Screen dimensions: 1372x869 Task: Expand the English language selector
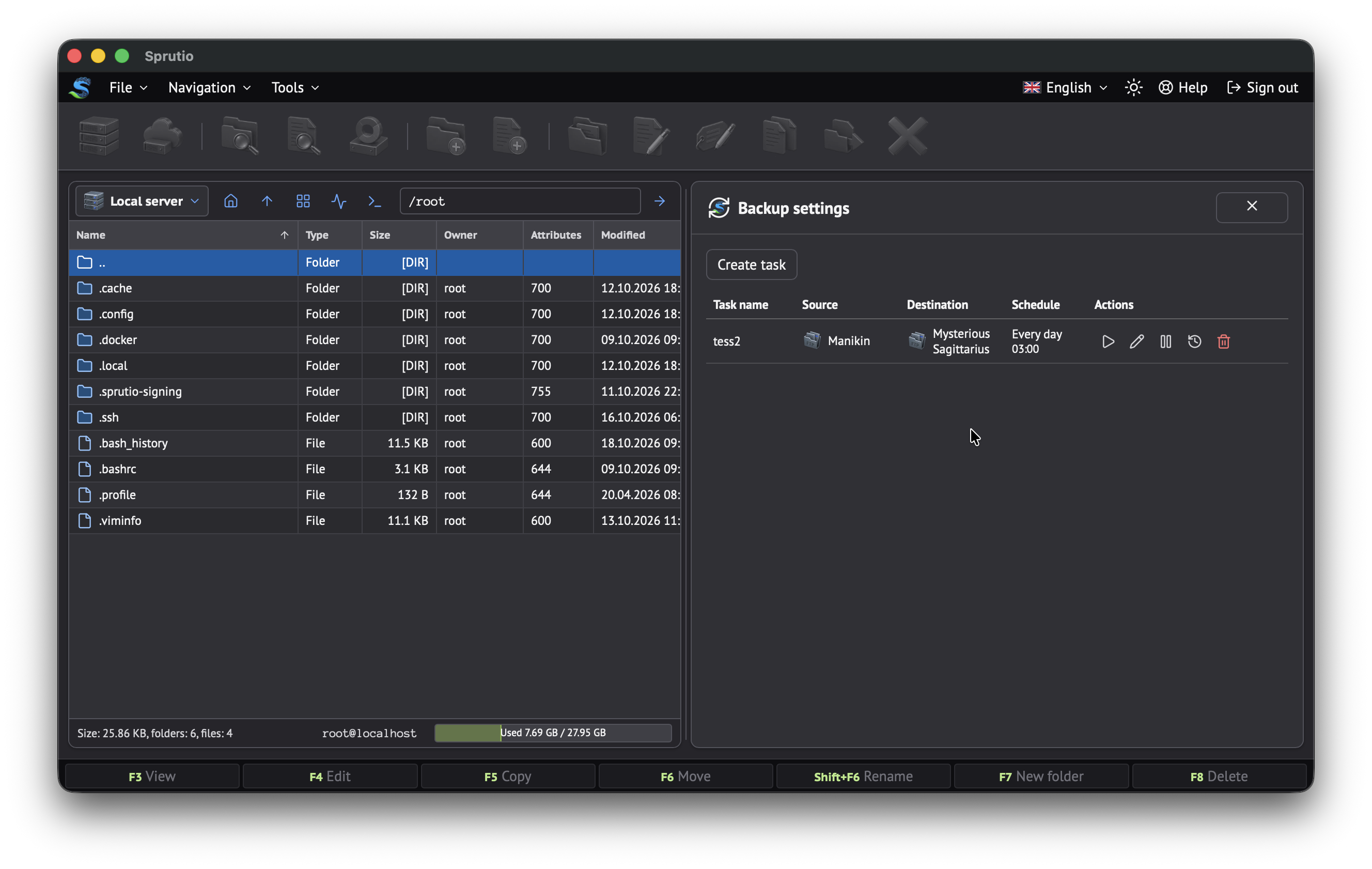pos(1065,87)
